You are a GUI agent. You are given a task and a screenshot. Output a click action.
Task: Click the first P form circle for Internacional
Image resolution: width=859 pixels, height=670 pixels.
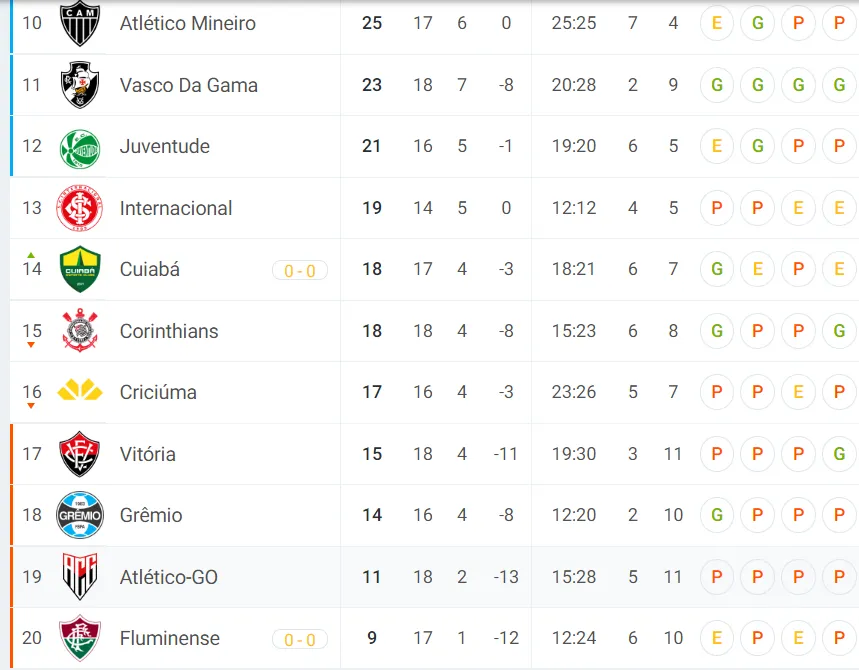[716, 208]
